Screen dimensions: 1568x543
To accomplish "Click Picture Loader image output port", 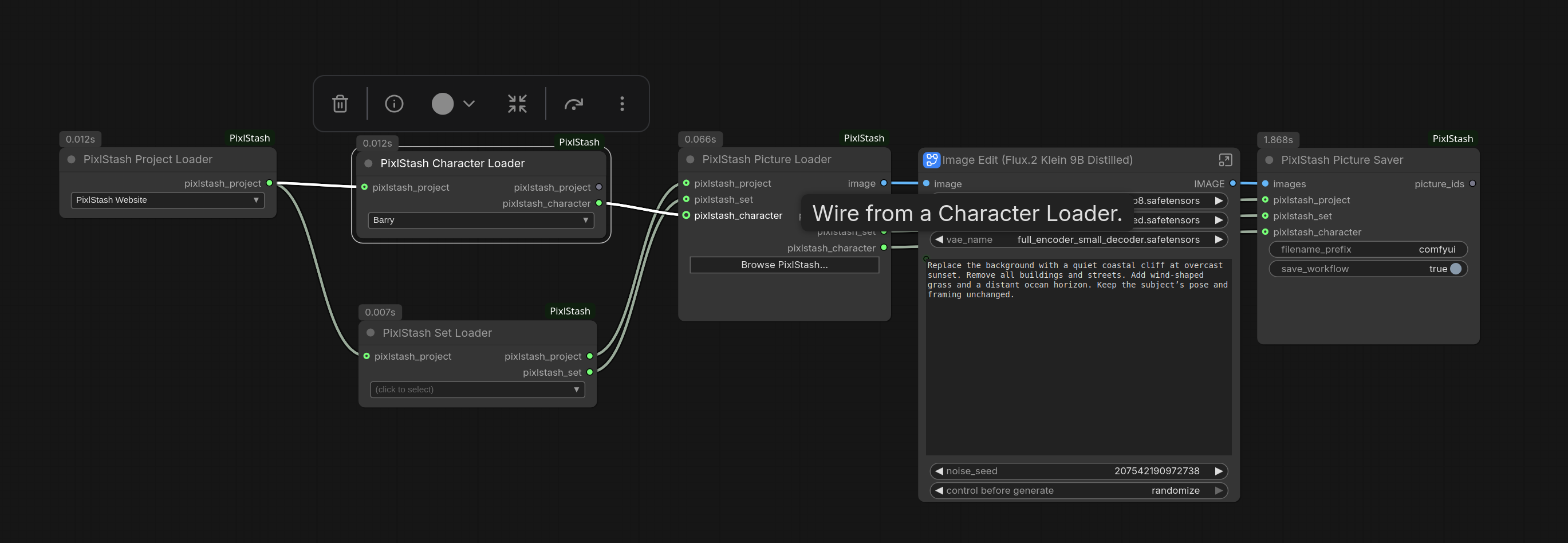I will tap(884, 183).
